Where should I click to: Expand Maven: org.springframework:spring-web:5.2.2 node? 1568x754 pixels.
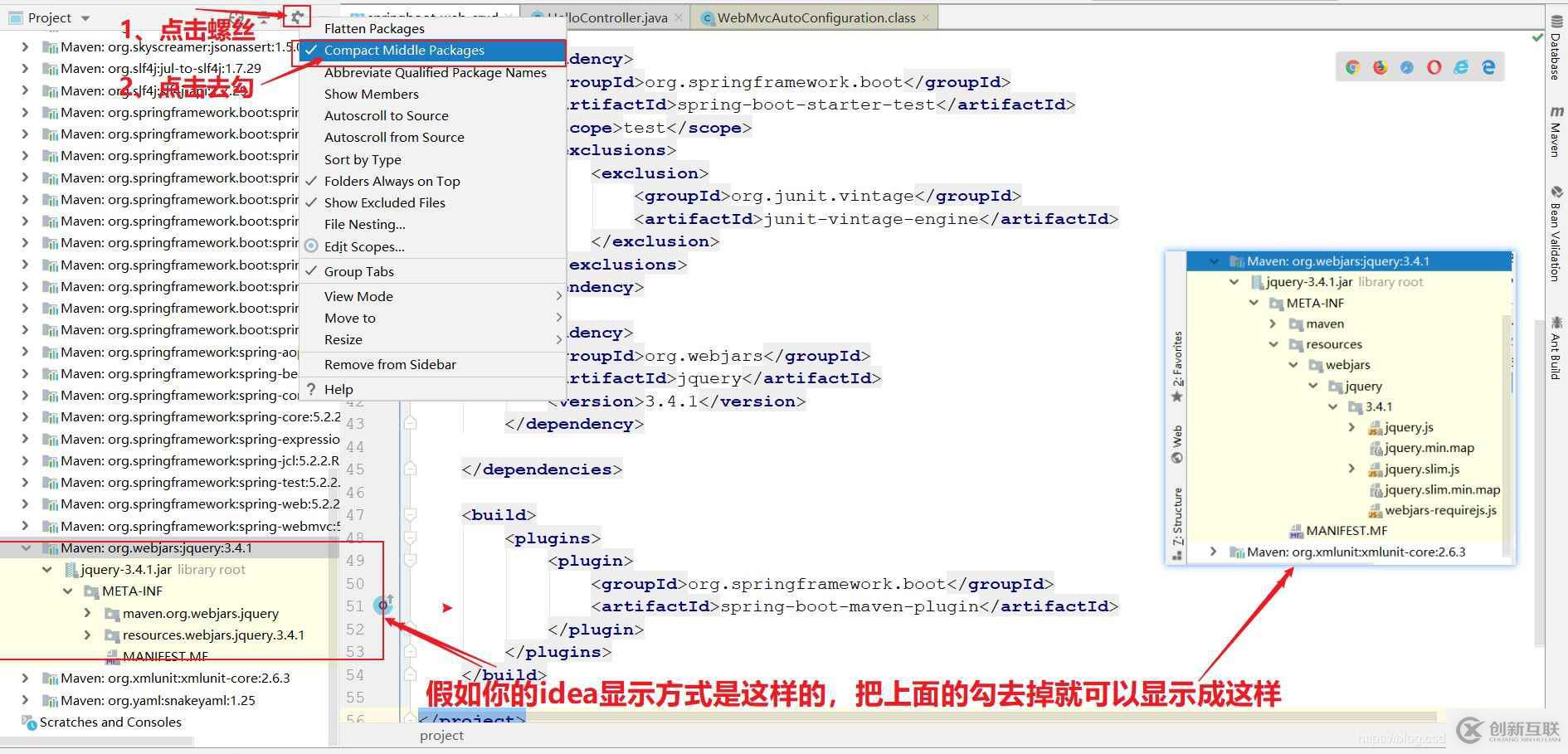click(x=26, y=504)
